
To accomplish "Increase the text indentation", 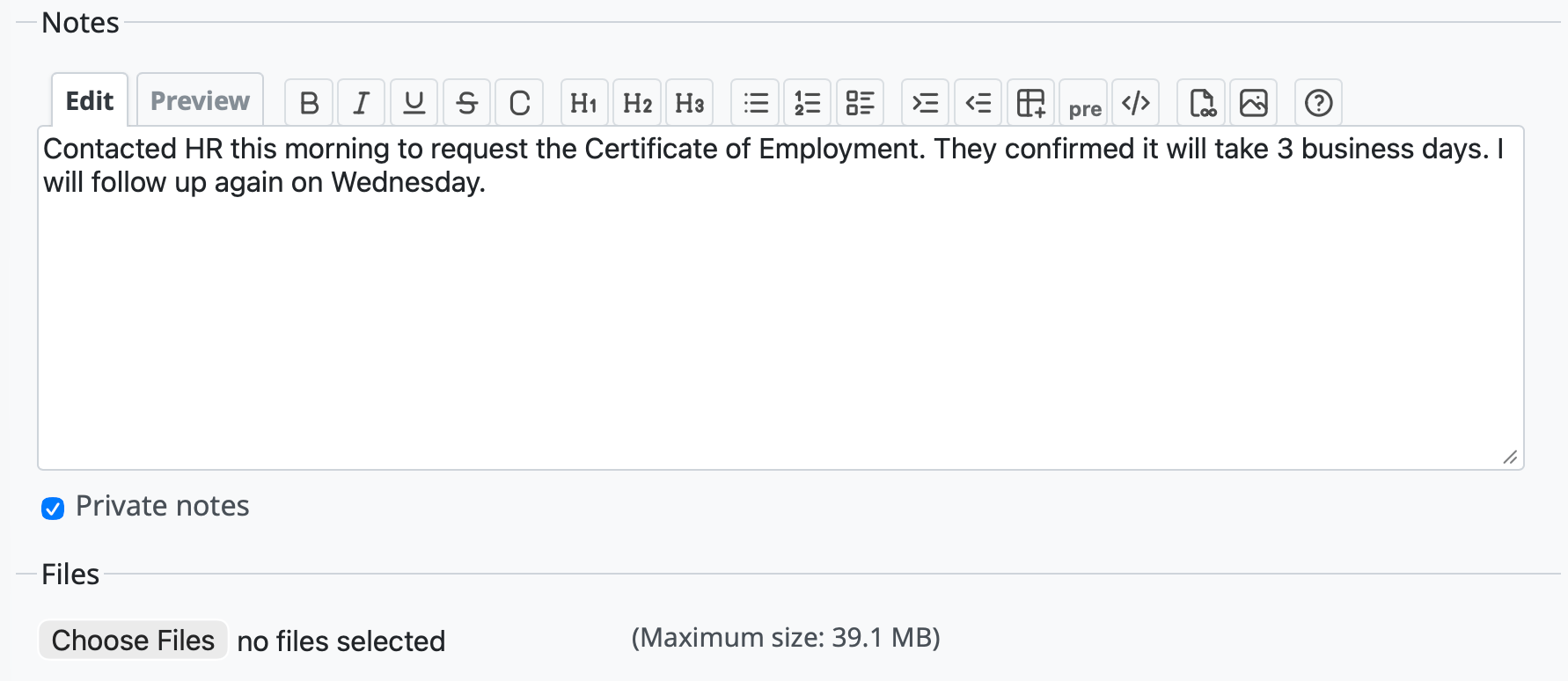I will tap(925, 102).
